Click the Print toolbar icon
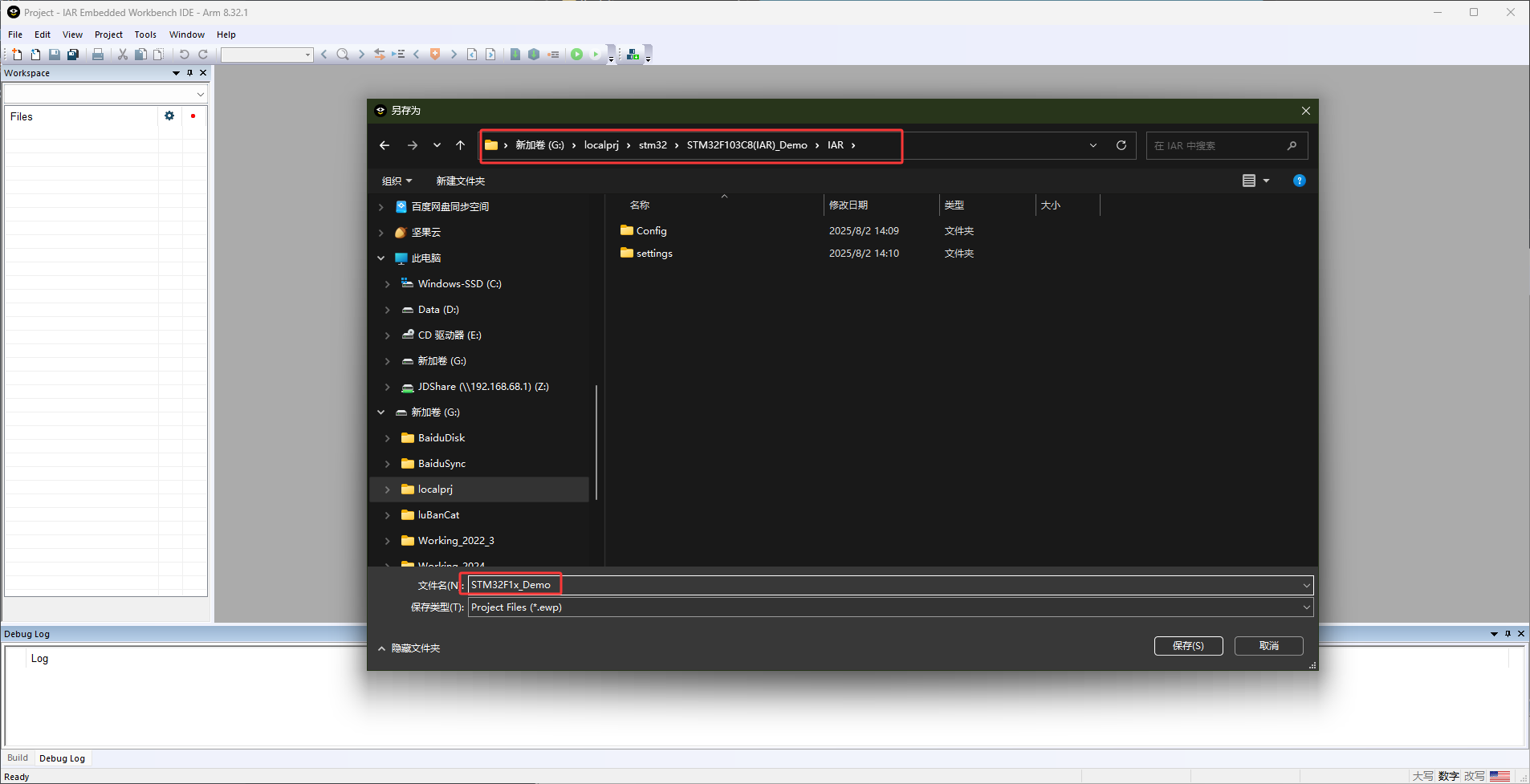The image size is (1530, 784). [98, 55]
